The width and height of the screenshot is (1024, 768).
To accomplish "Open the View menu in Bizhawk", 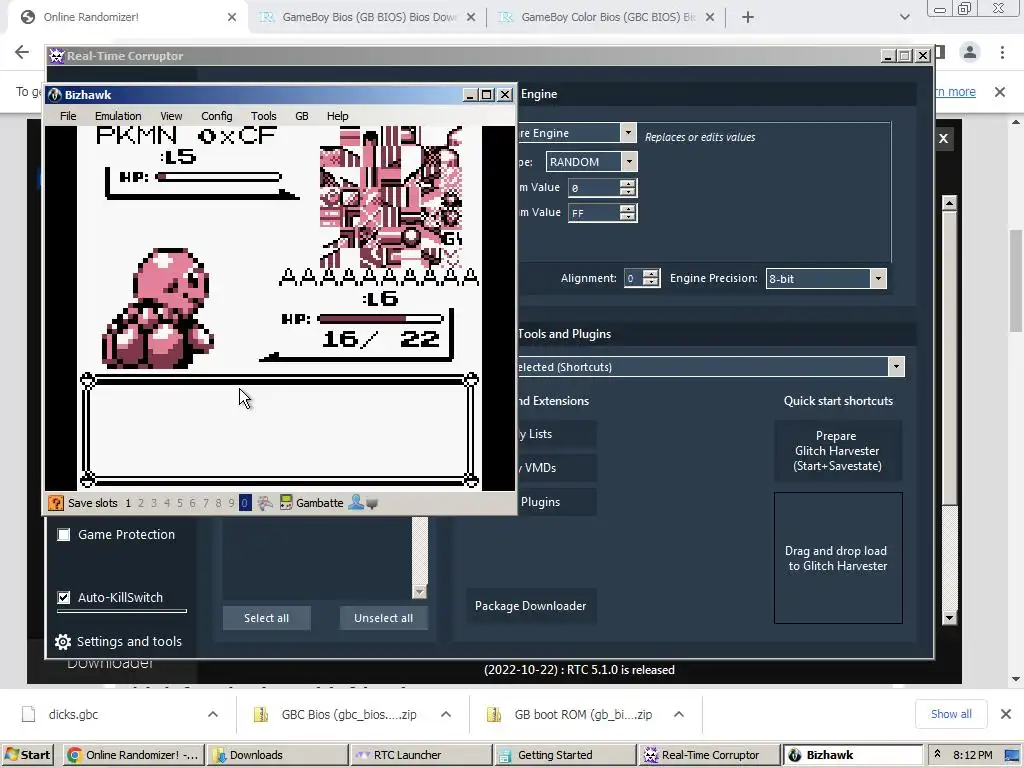I will [x=171, y=116].
